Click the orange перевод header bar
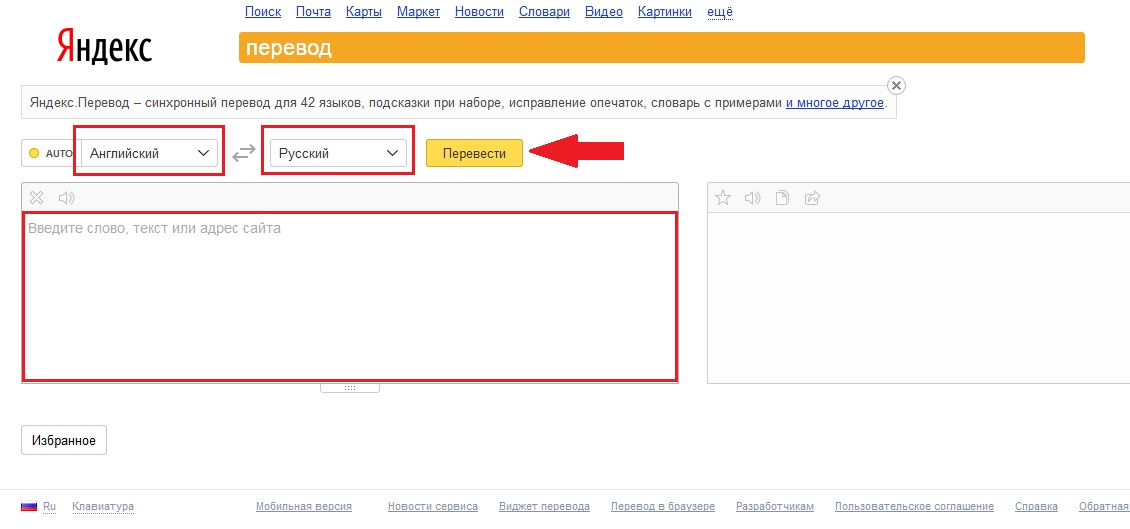Screen dimensions: 1130x529 [x=662, y=48]
